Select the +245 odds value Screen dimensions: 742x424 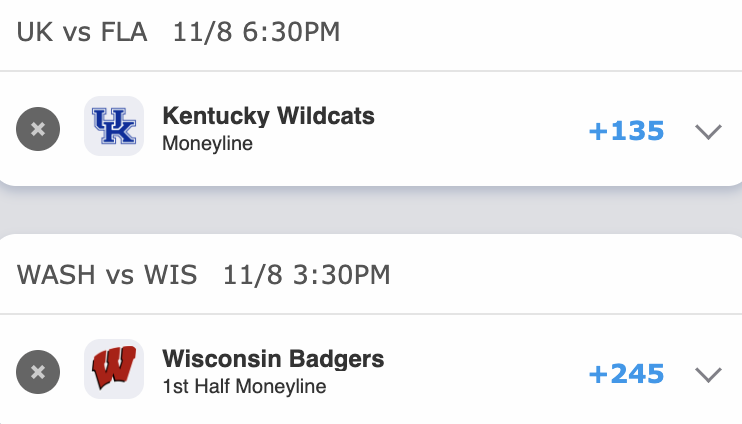tap(627, 374)
